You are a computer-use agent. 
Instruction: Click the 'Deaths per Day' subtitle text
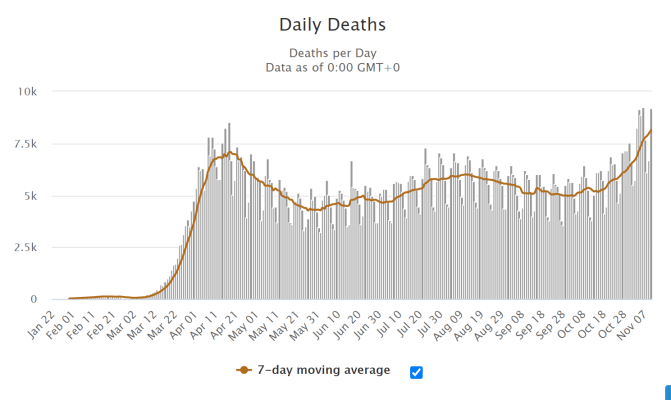[335, 53]
